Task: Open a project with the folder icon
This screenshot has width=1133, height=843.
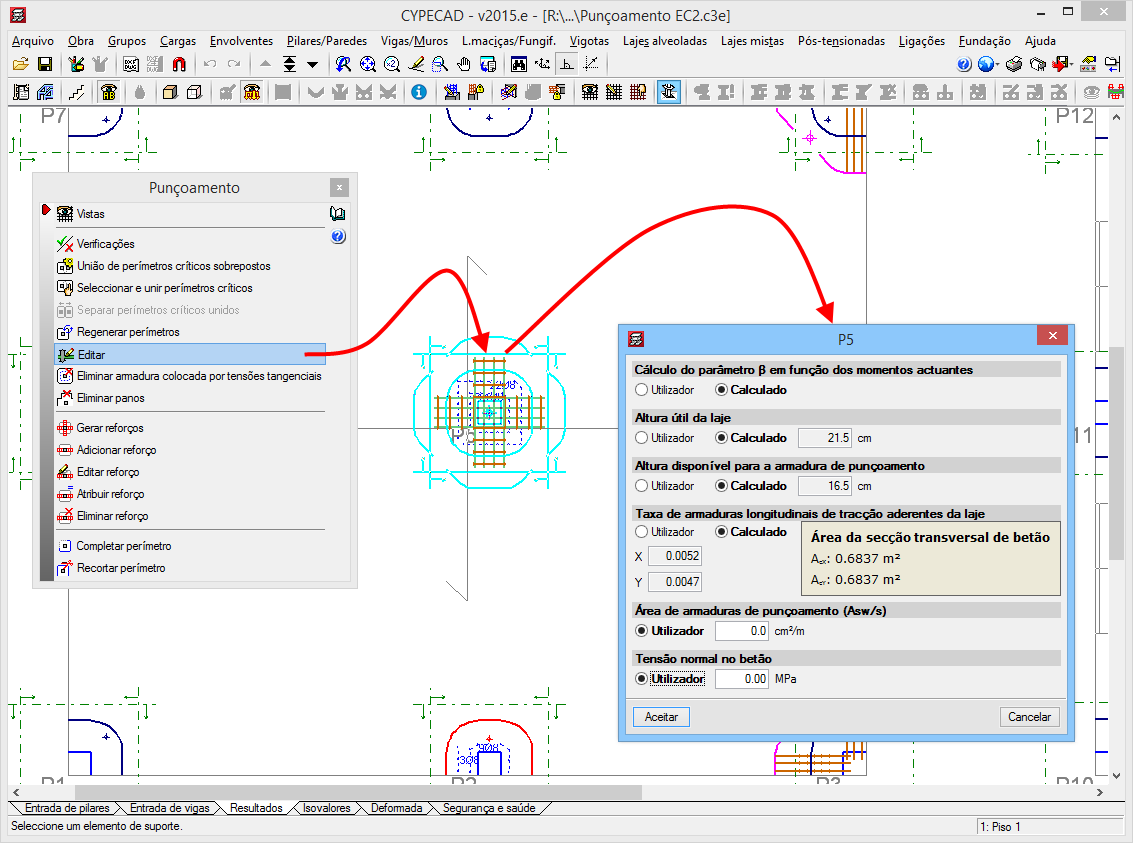Action: [21, 64]
